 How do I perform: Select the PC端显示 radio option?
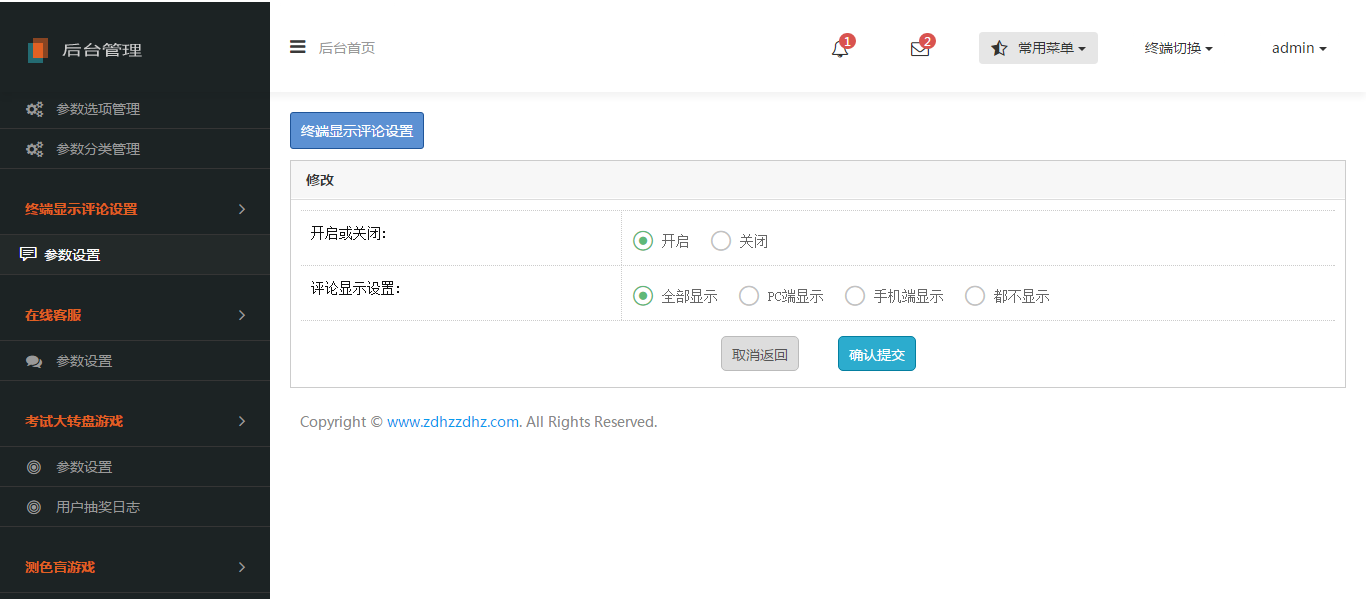[x=749, y=296]
